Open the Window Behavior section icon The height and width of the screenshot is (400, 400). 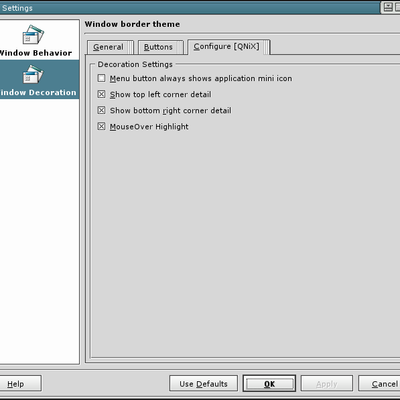[x=33, y=34]
